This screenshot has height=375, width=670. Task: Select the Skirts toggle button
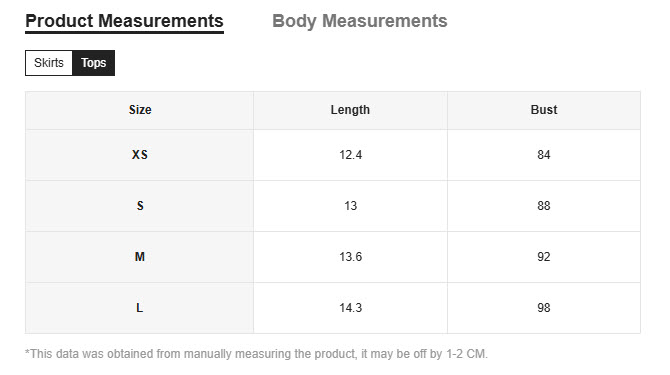[x=49, y=63]
